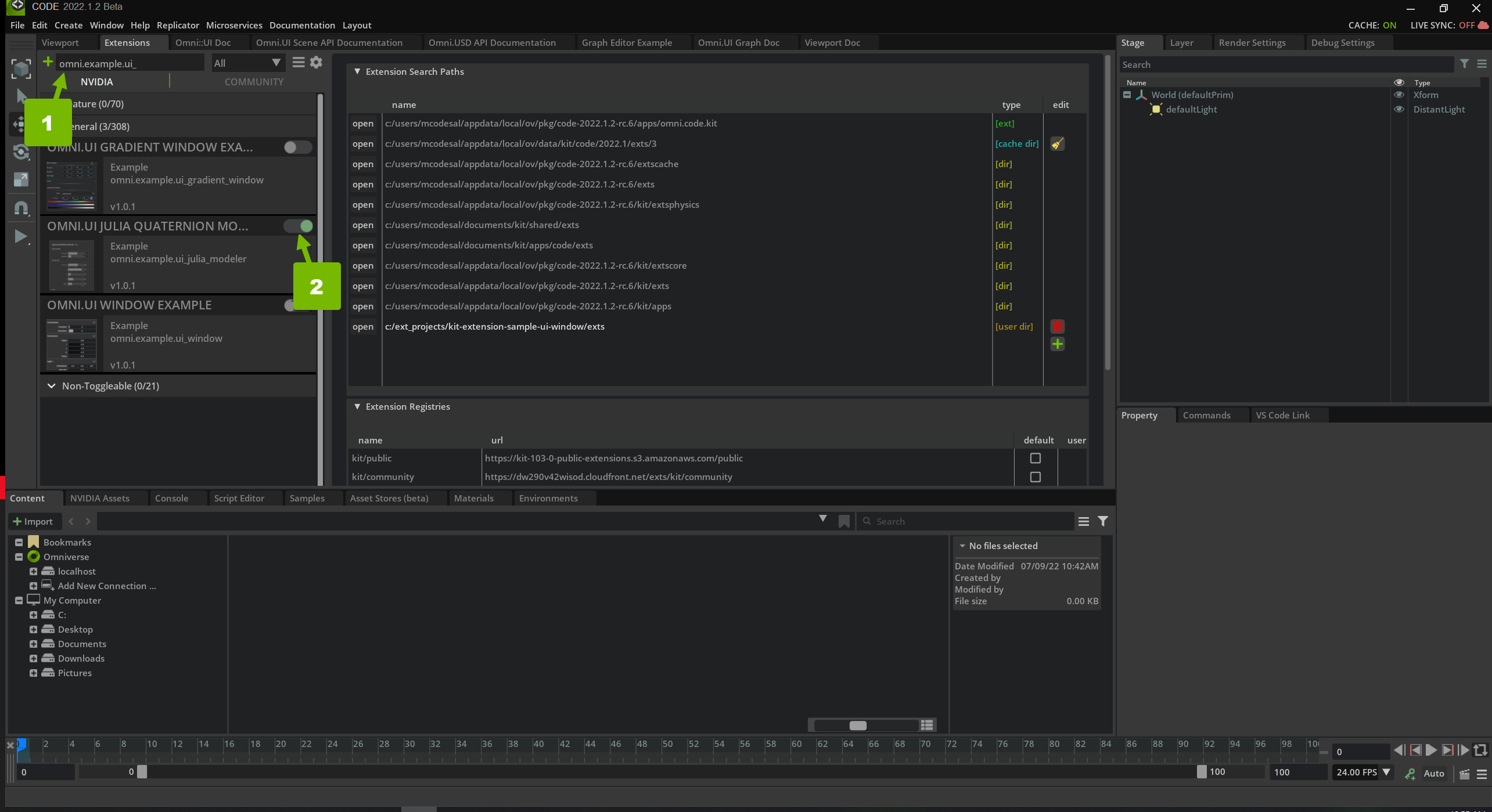
Task: Click the Live Sync cloud icon
Action: click(x=1483, y=25)
